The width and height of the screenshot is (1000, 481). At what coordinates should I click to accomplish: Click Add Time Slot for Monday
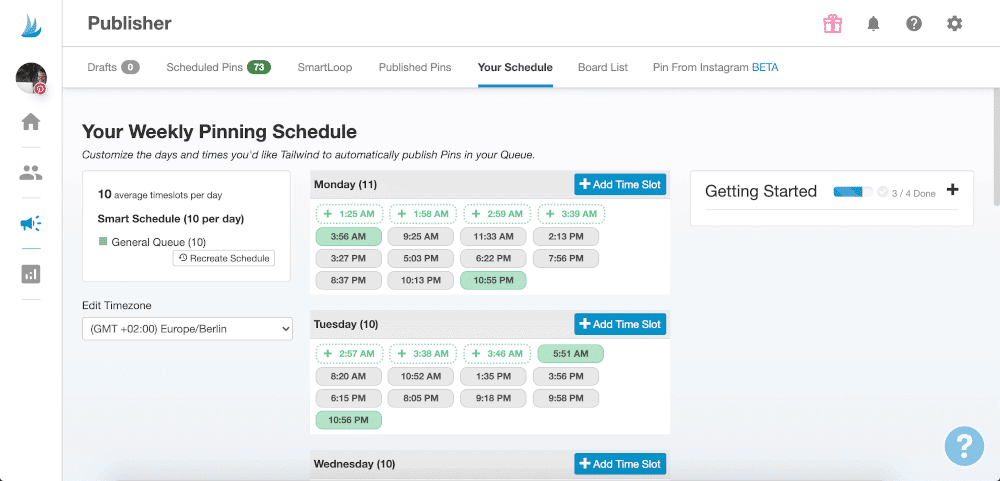[619, 184]
